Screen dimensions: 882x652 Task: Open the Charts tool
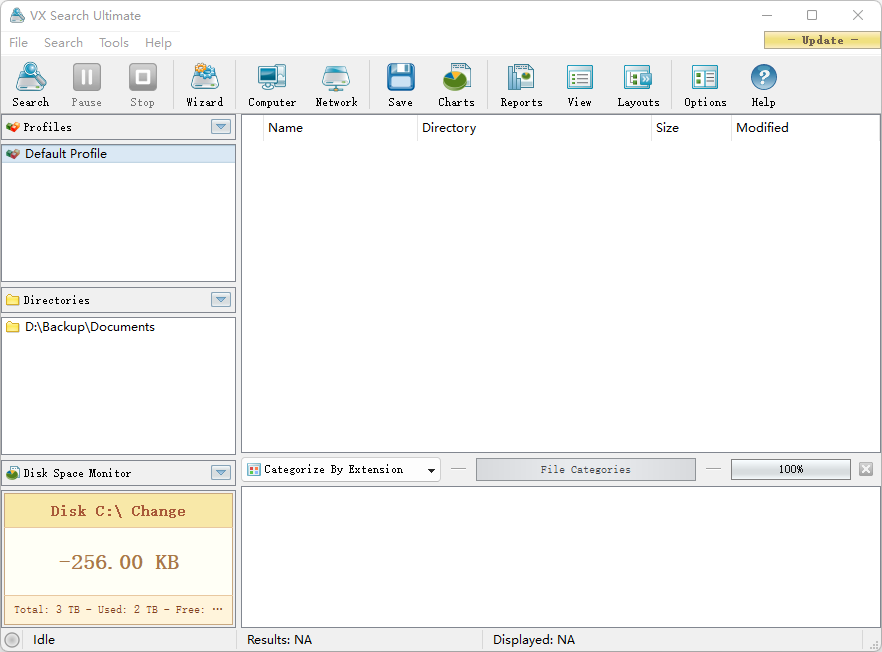coord(456,85)
